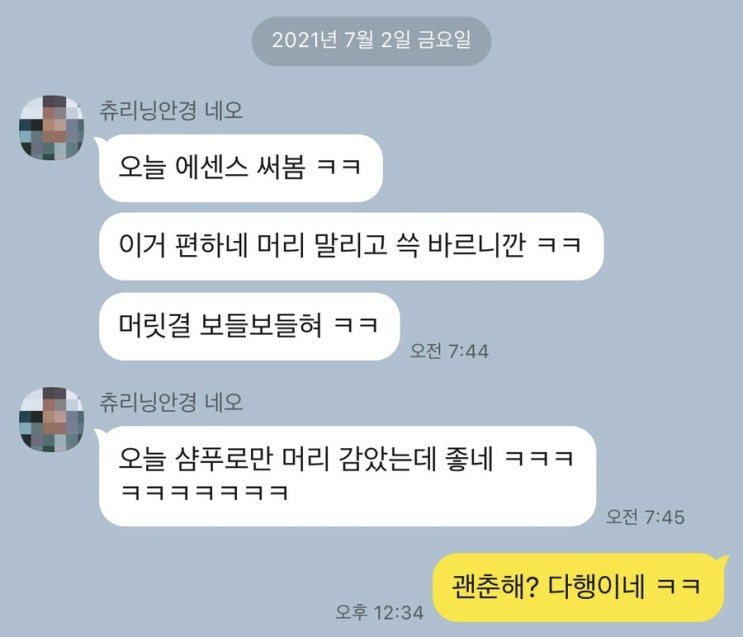Tap the message 머릿결 보들보들혀 ㅋㅋ

pos(249,326)
